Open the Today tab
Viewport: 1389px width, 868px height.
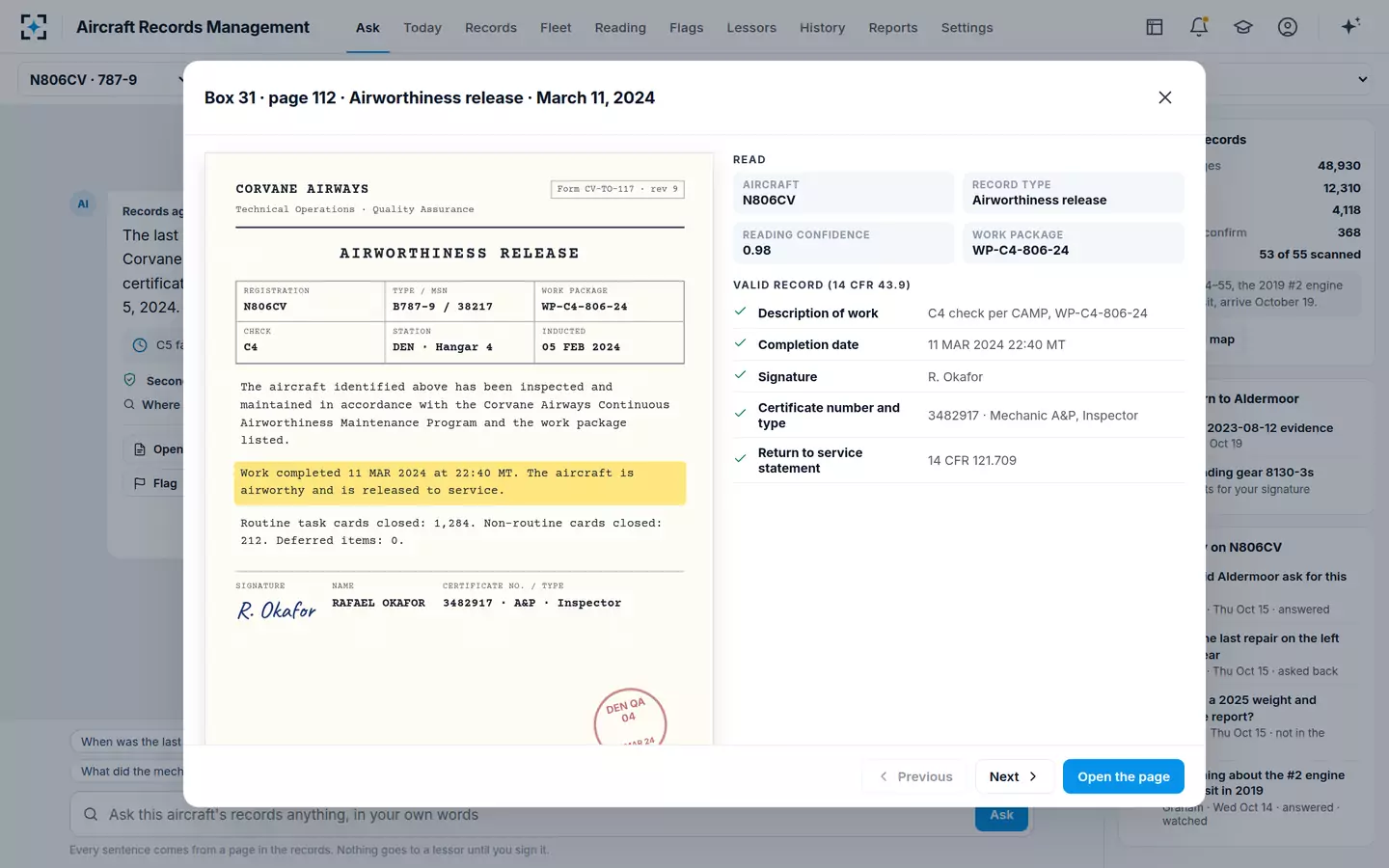pos(422,27)
